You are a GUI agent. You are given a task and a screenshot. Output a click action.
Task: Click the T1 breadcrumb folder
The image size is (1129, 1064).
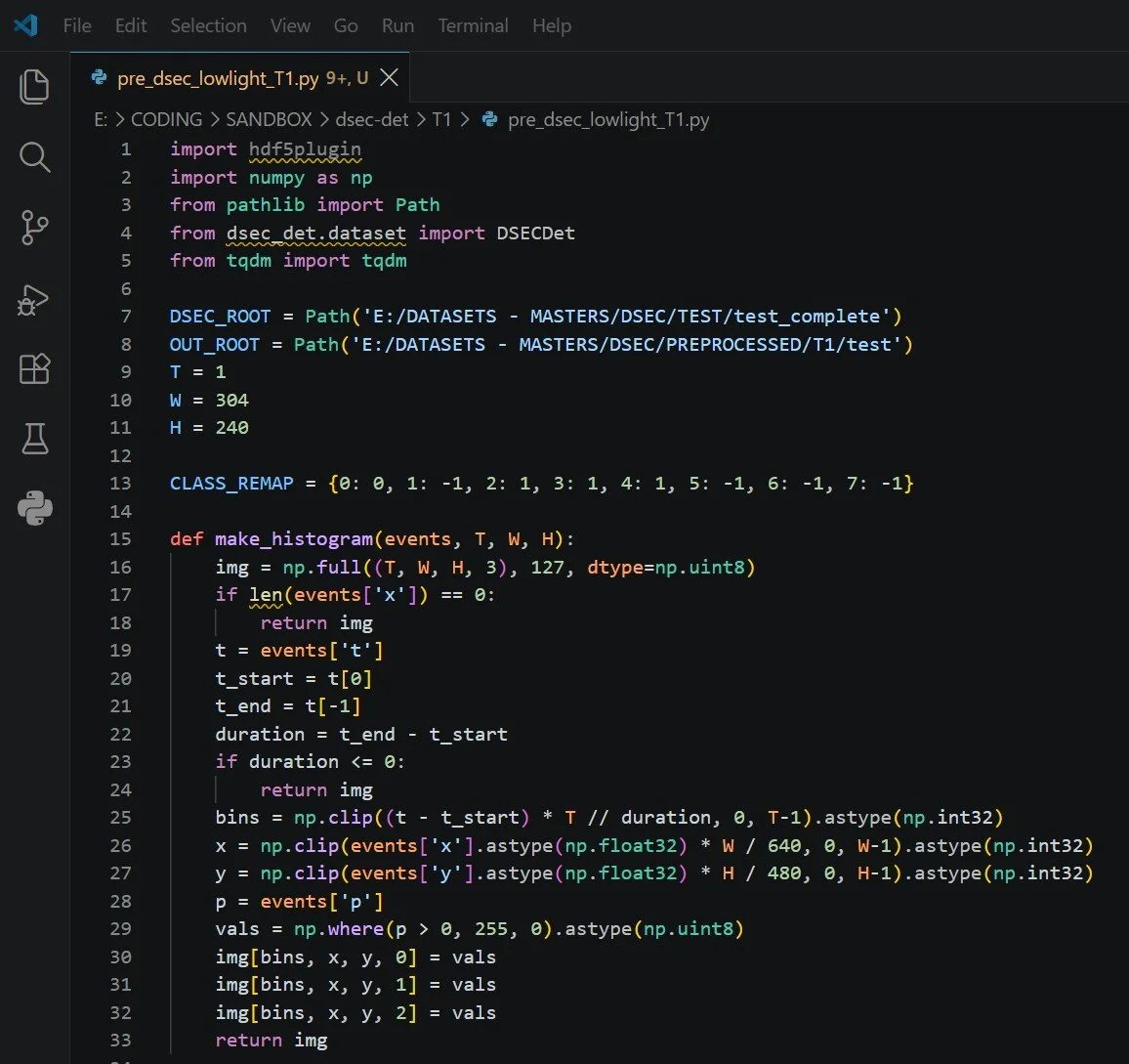441,119
